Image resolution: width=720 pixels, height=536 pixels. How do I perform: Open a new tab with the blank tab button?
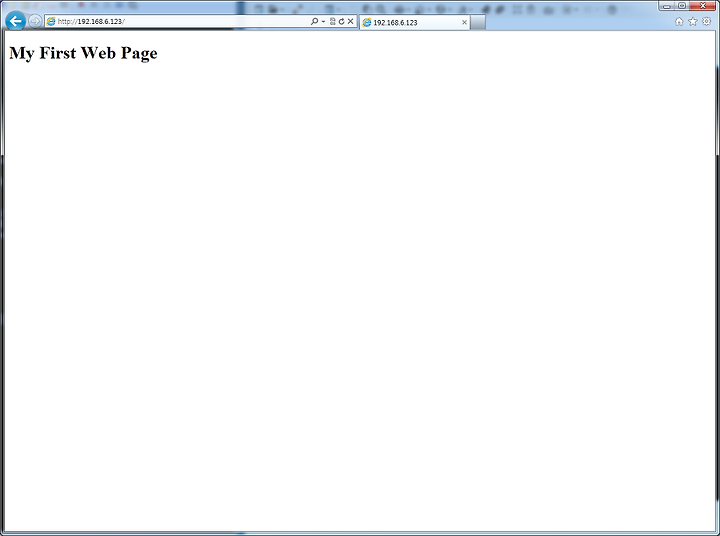point(478,23)
